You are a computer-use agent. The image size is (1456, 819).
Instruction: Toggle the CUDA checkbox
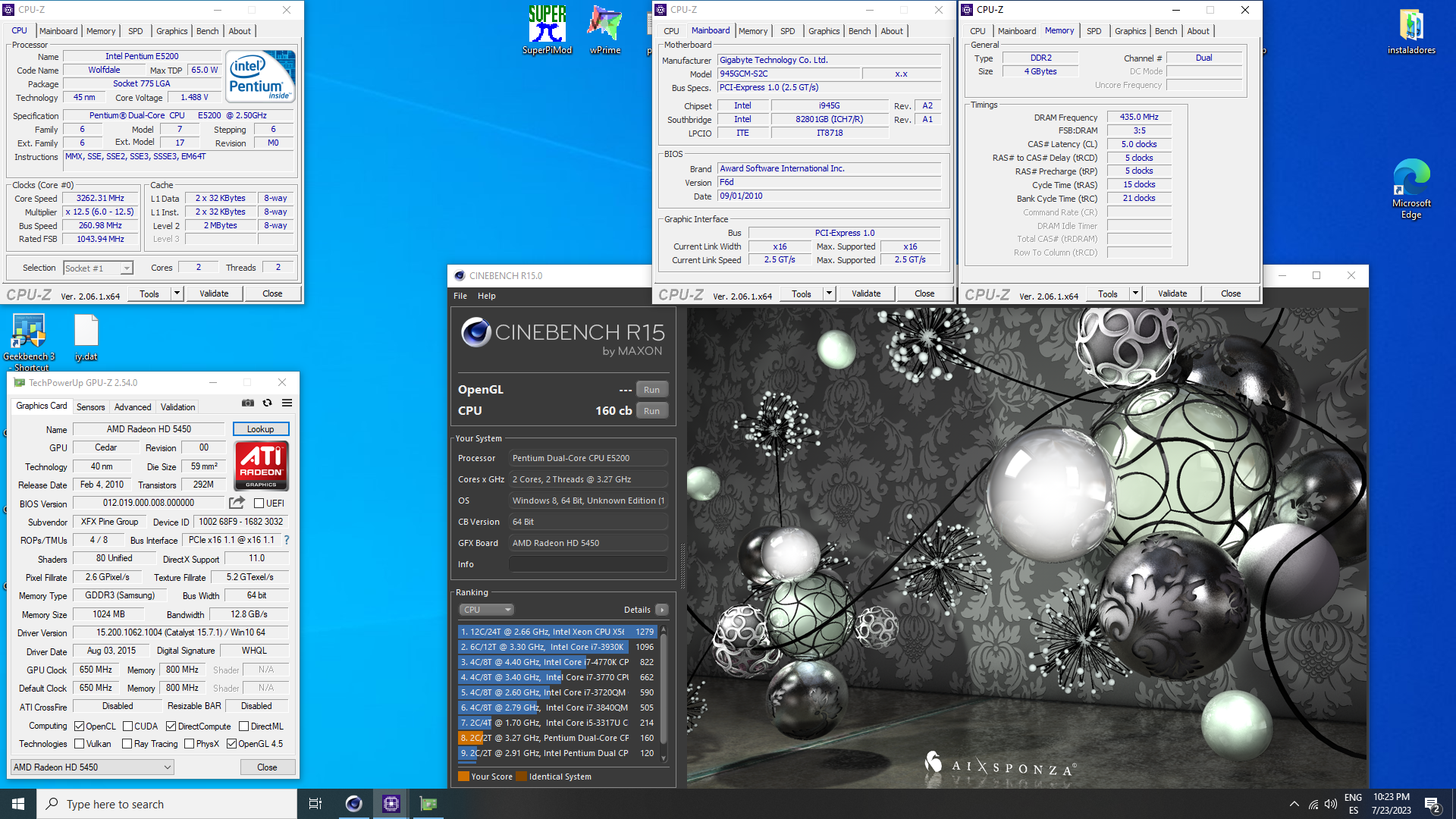tap(128, 726)
